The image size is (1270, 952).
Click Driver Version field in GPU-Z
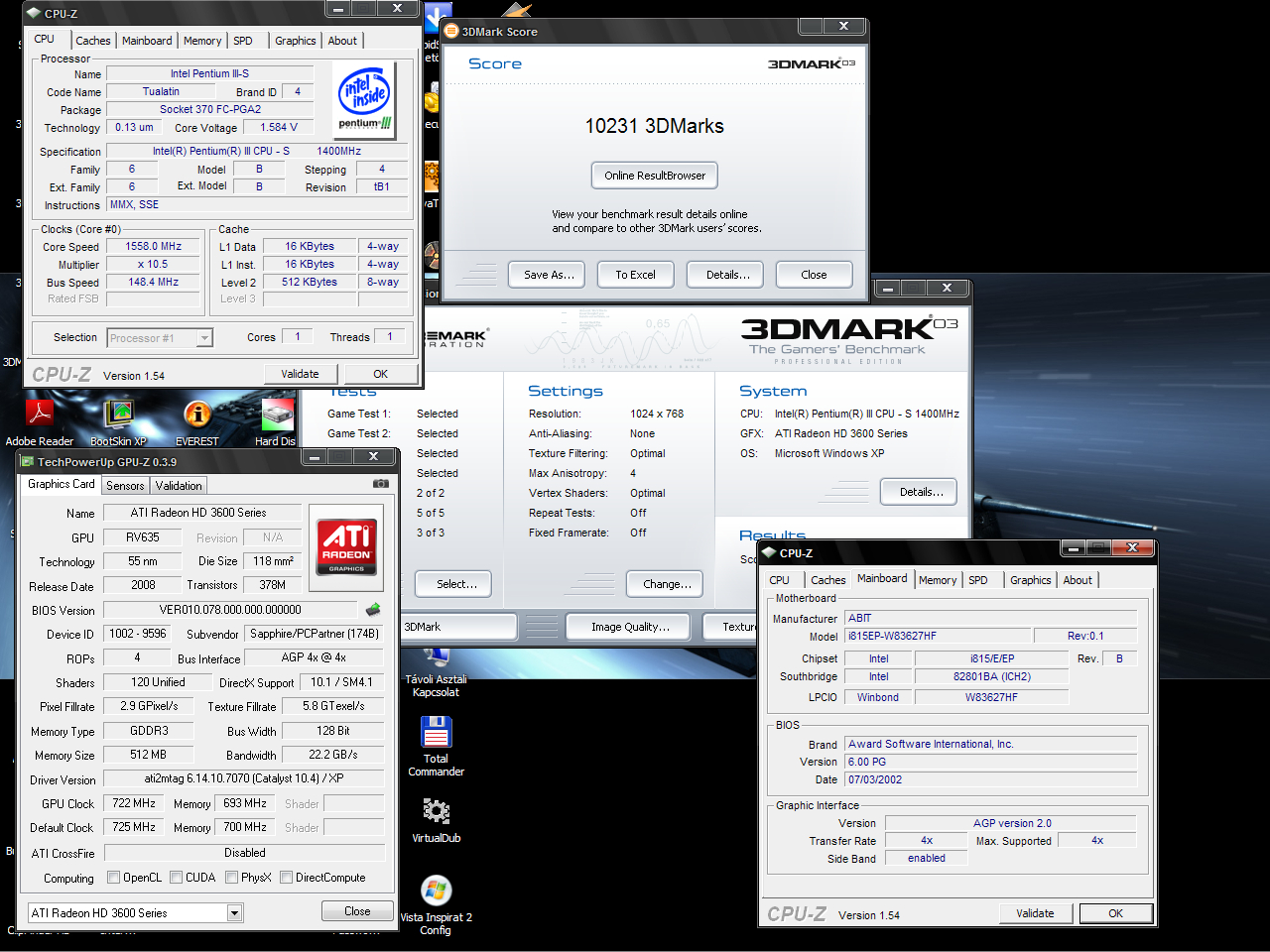244,778
